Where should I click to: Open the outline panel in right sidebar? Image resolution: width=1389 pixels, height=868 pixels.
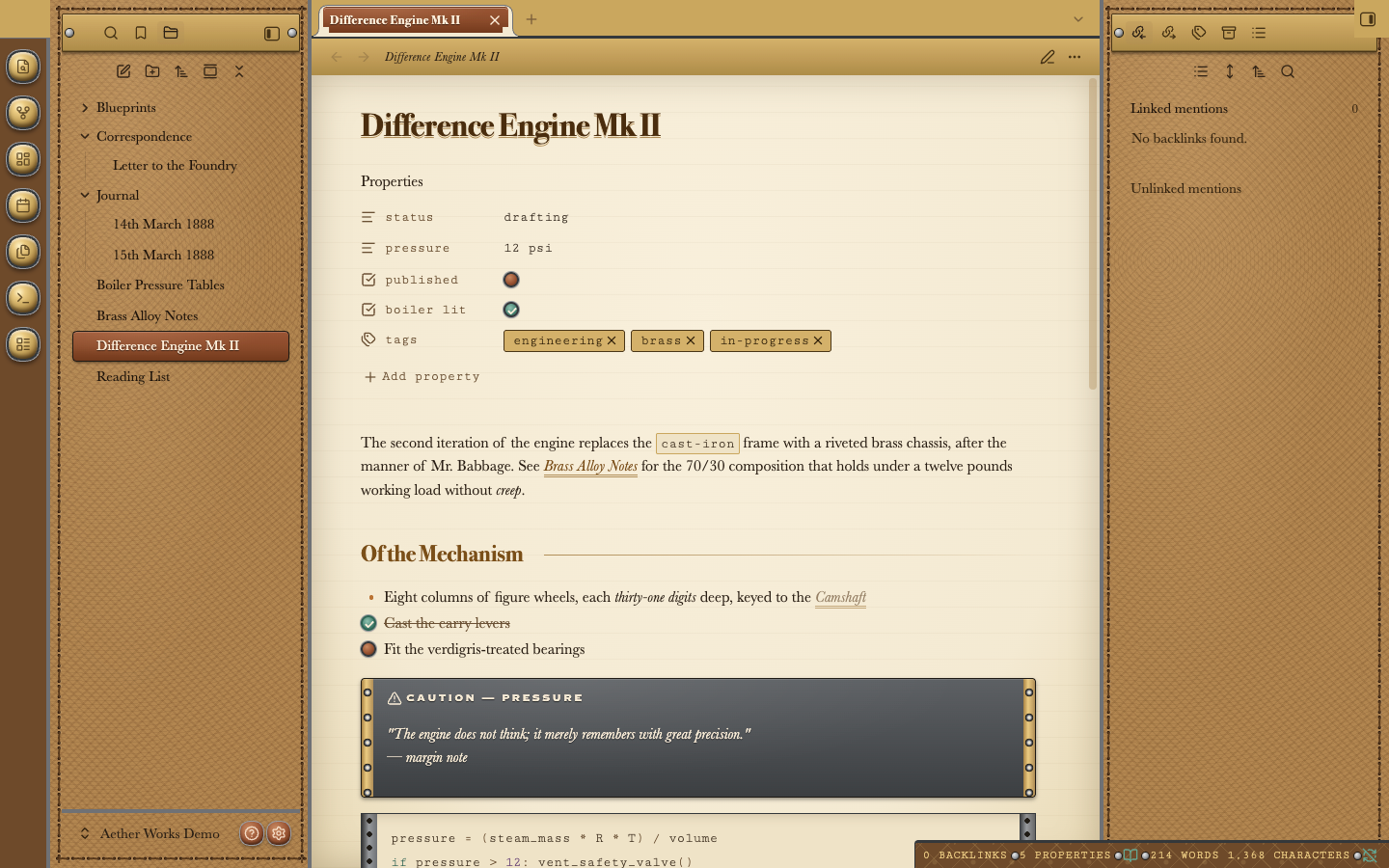(1259, 33)
